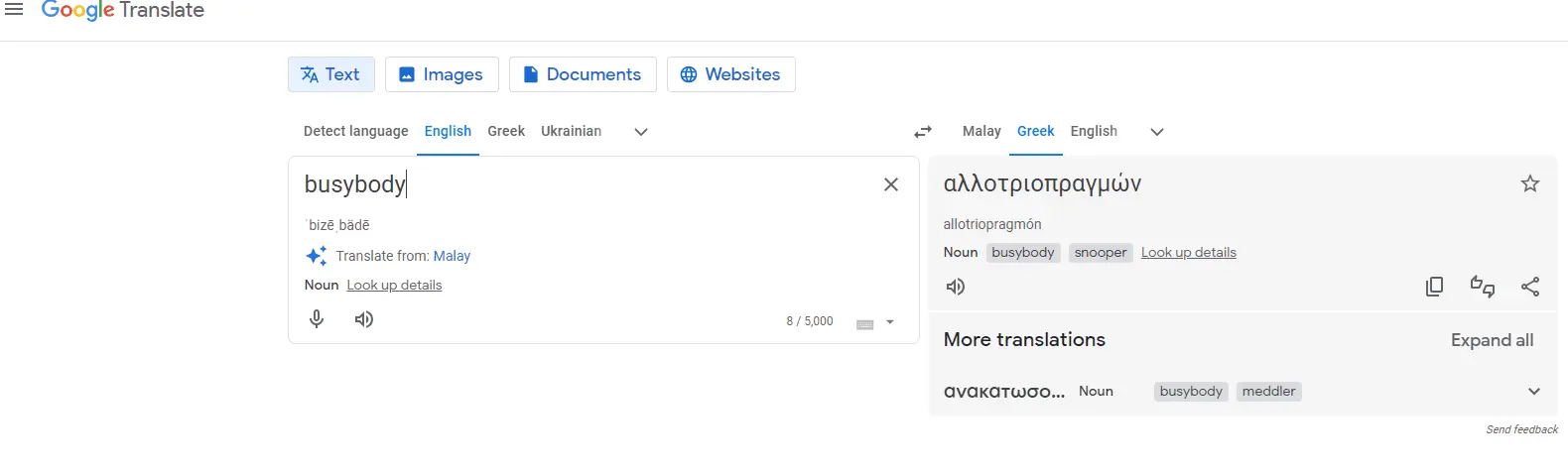This screenshot has width=1568, height=476.
Task: Select English as target language
Action: (1094, 131)
